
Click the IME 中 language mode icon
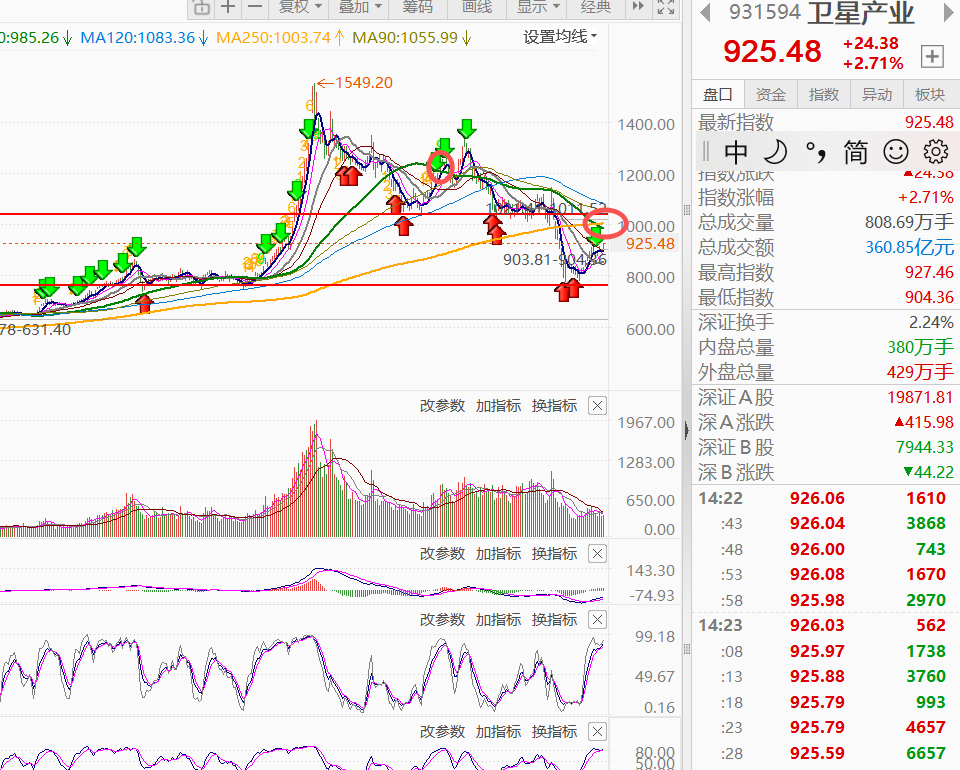coord(735,152)
